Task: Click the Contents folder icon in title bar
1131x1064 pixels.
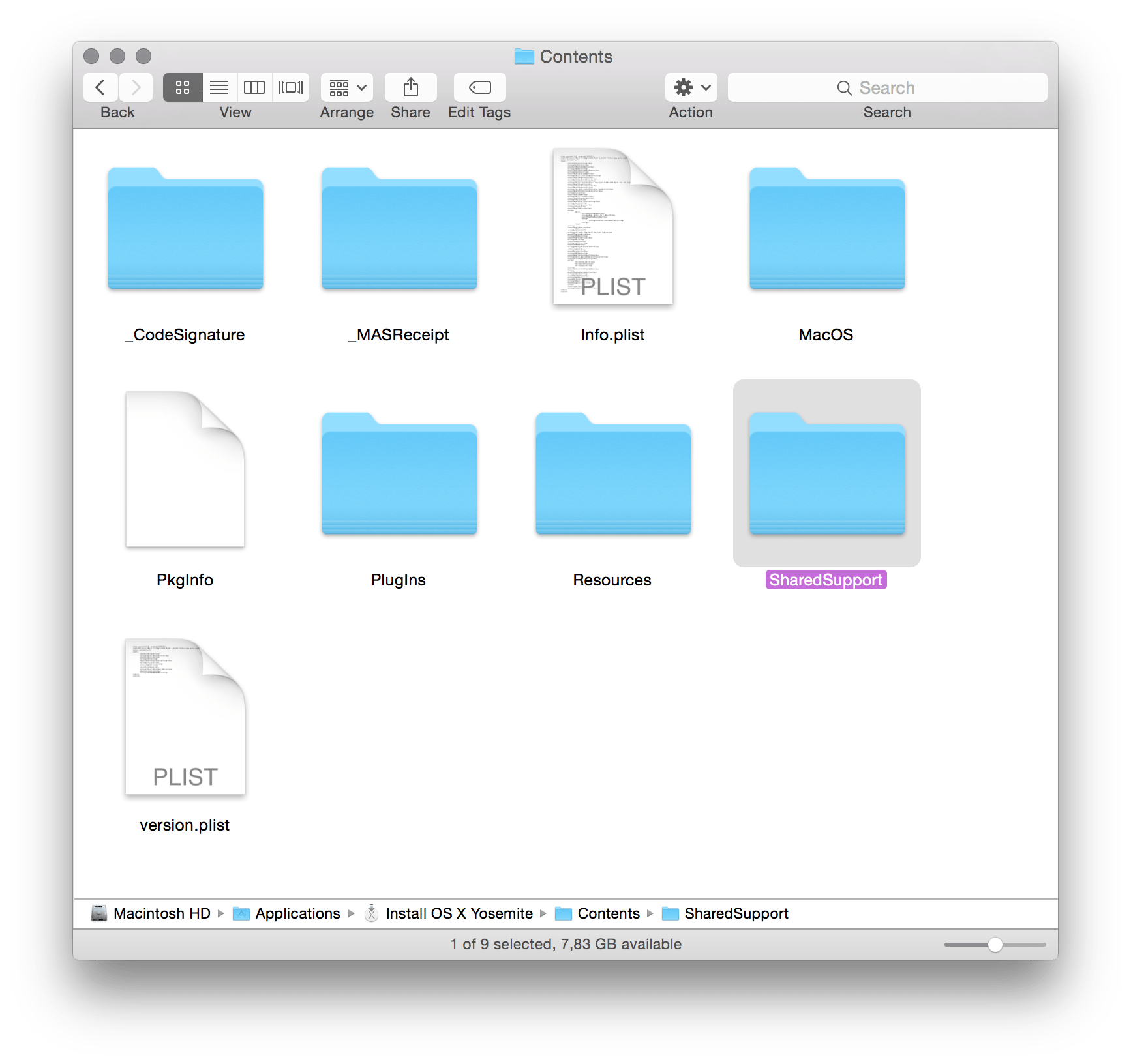Action: pos(524,57)
